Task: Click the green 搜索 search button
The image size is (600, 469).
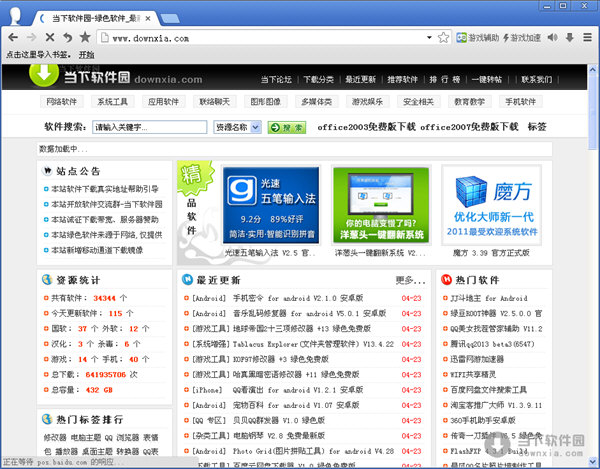Action: coord(286,127)
